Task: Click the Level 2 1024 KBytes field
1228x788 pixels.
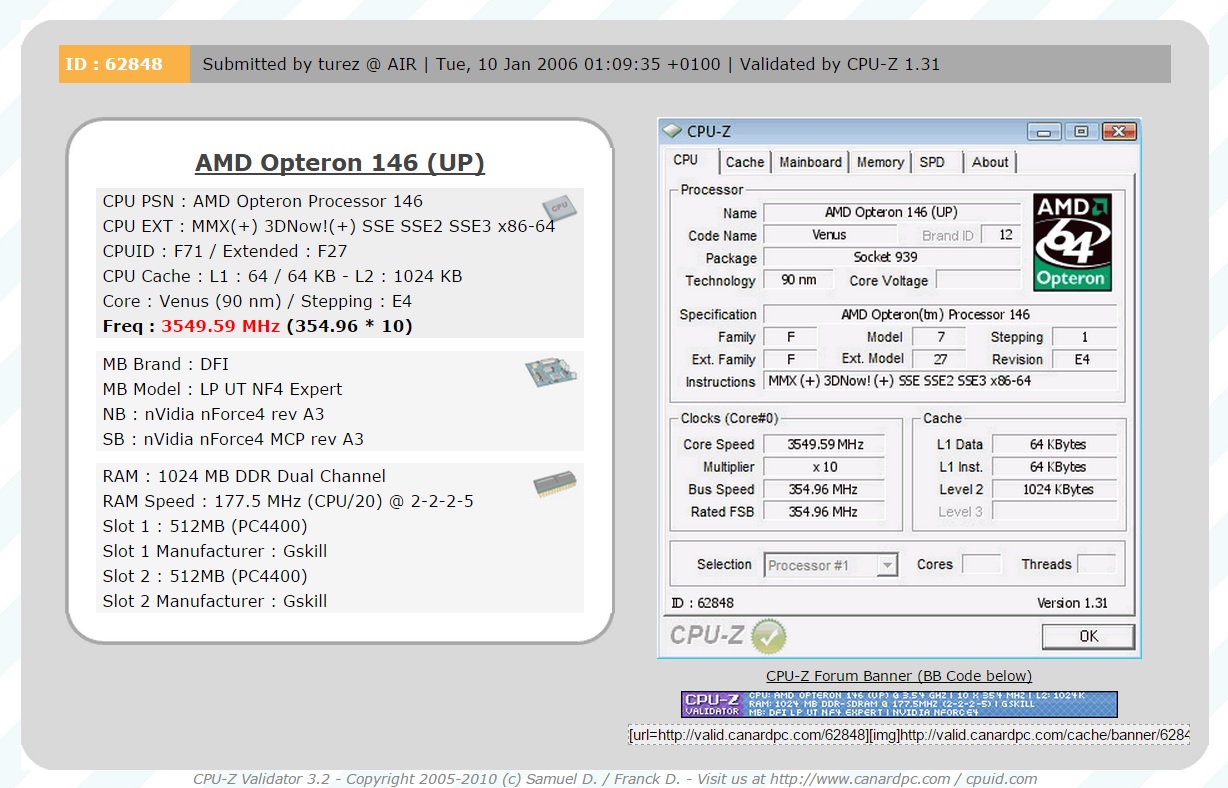Action: pos(1056,489)
